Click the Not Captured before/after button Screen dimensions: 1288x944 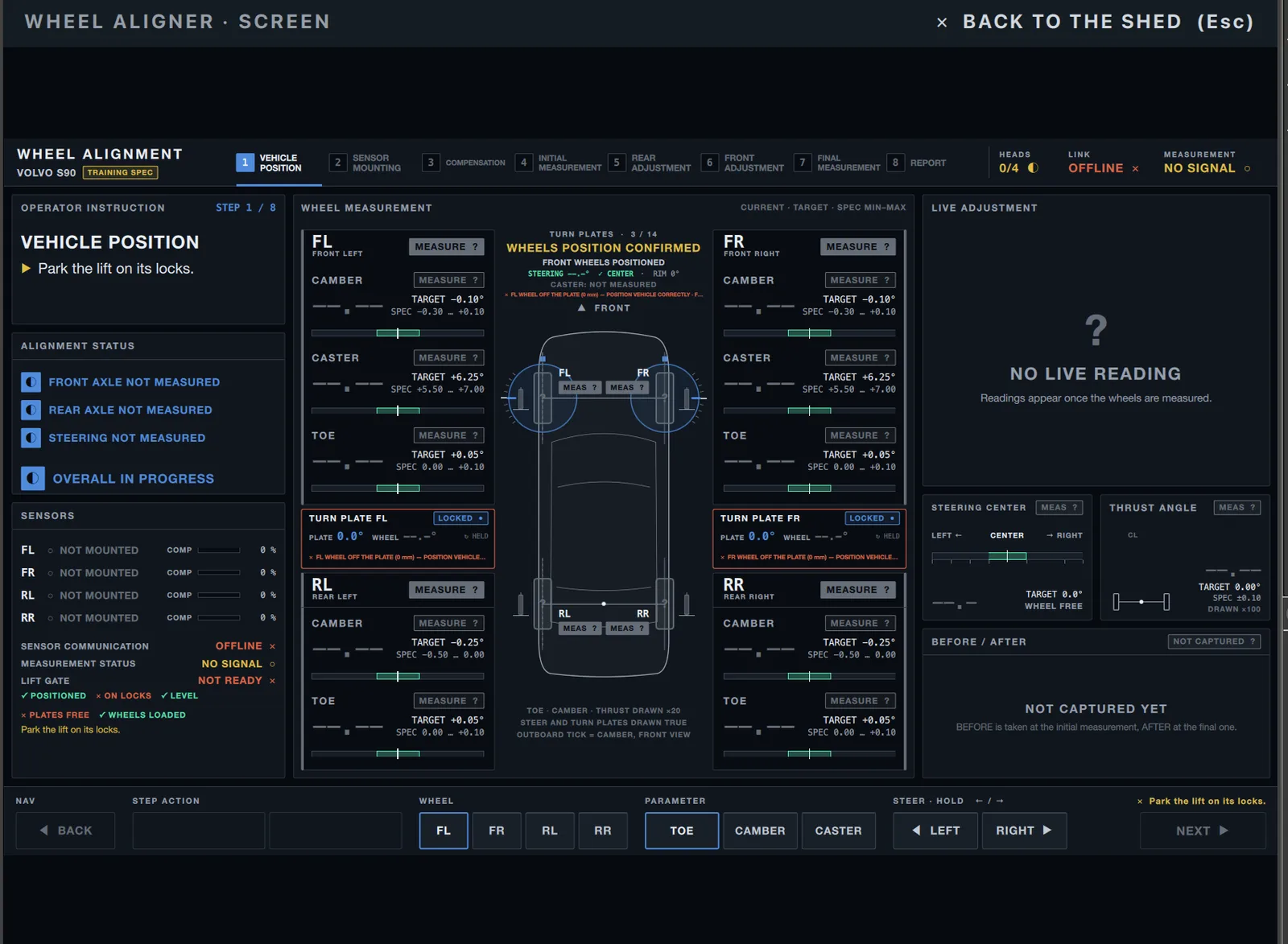point(1214,641)
